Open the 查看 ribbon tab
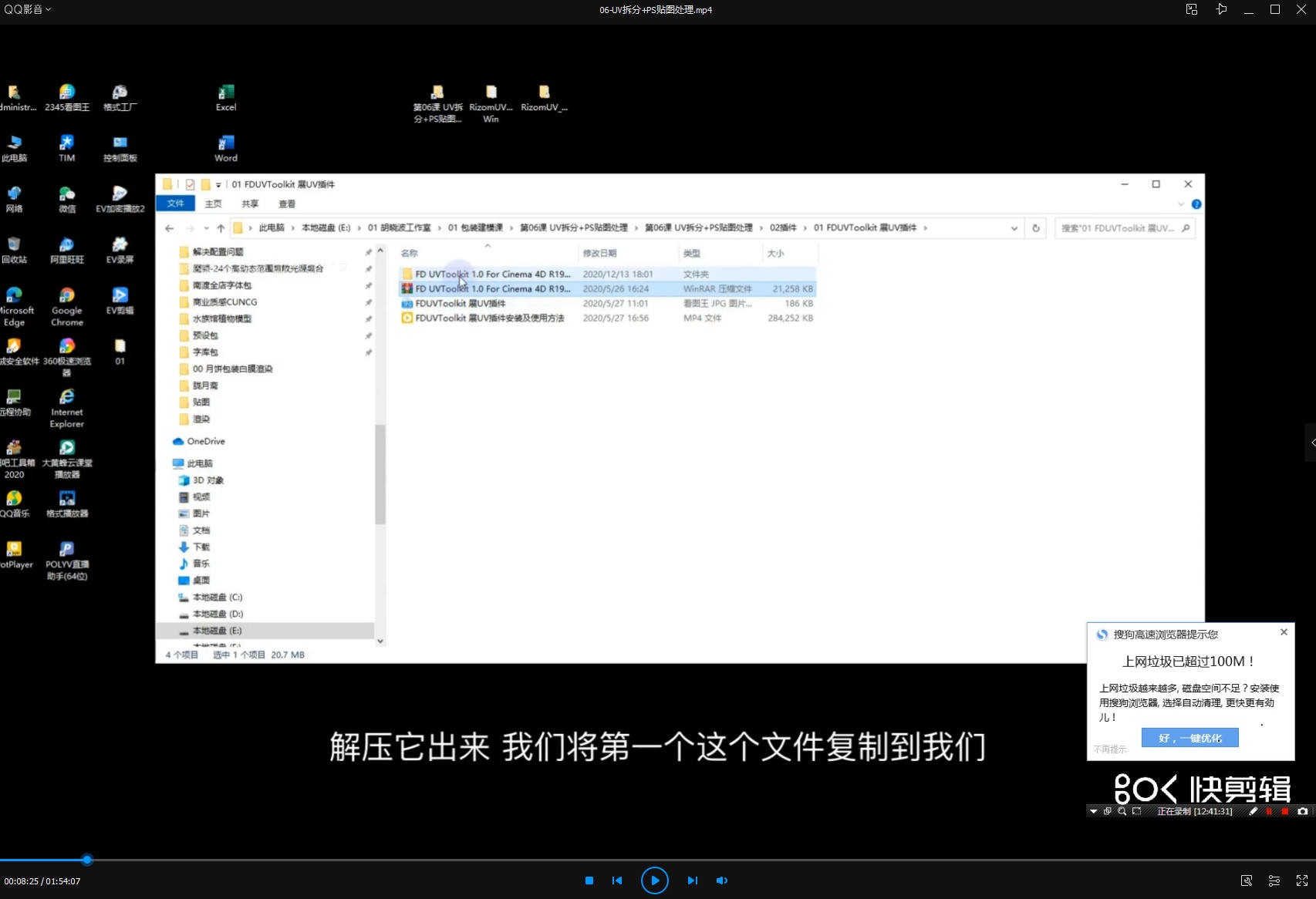 [287, 204]
